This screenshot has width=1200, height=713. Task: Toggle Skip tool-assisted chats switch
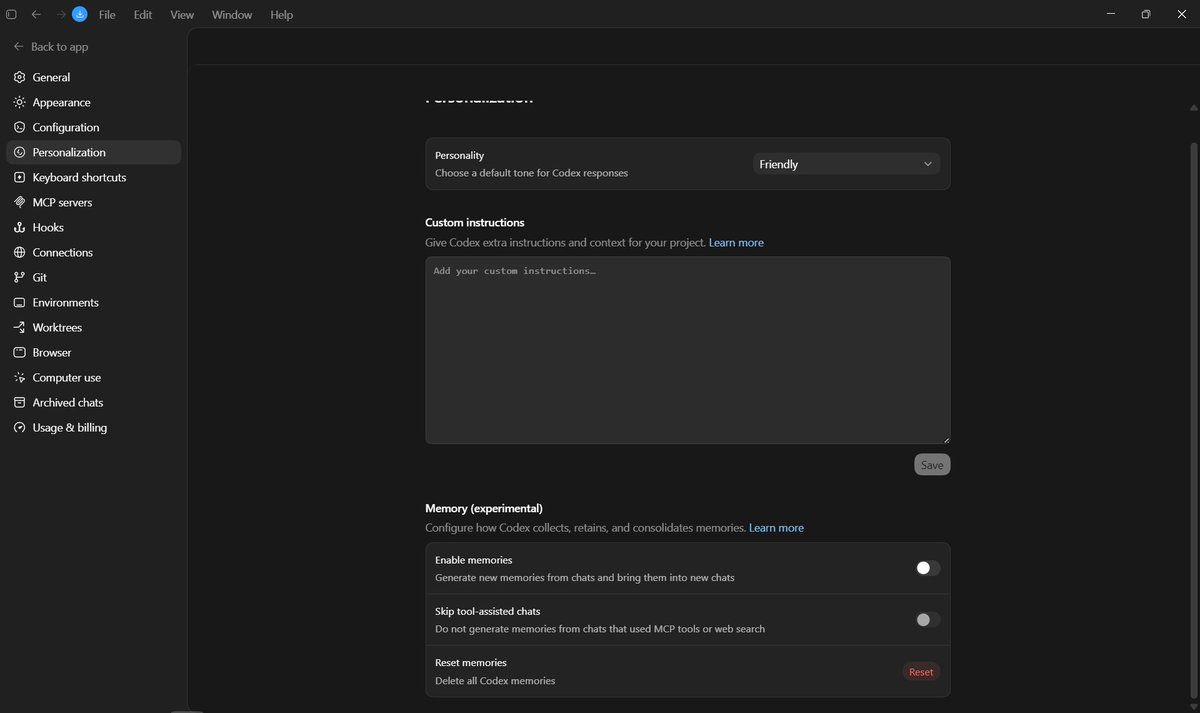(928, 619)
